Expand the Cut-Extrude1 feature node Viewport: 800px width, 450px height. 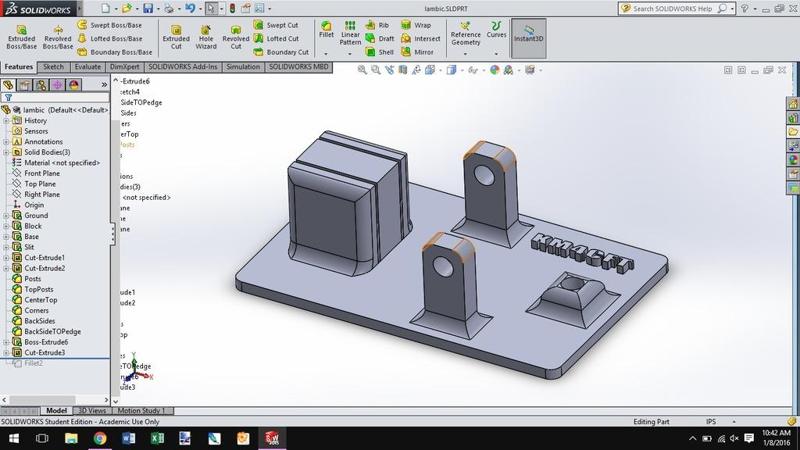pos(7,258)
